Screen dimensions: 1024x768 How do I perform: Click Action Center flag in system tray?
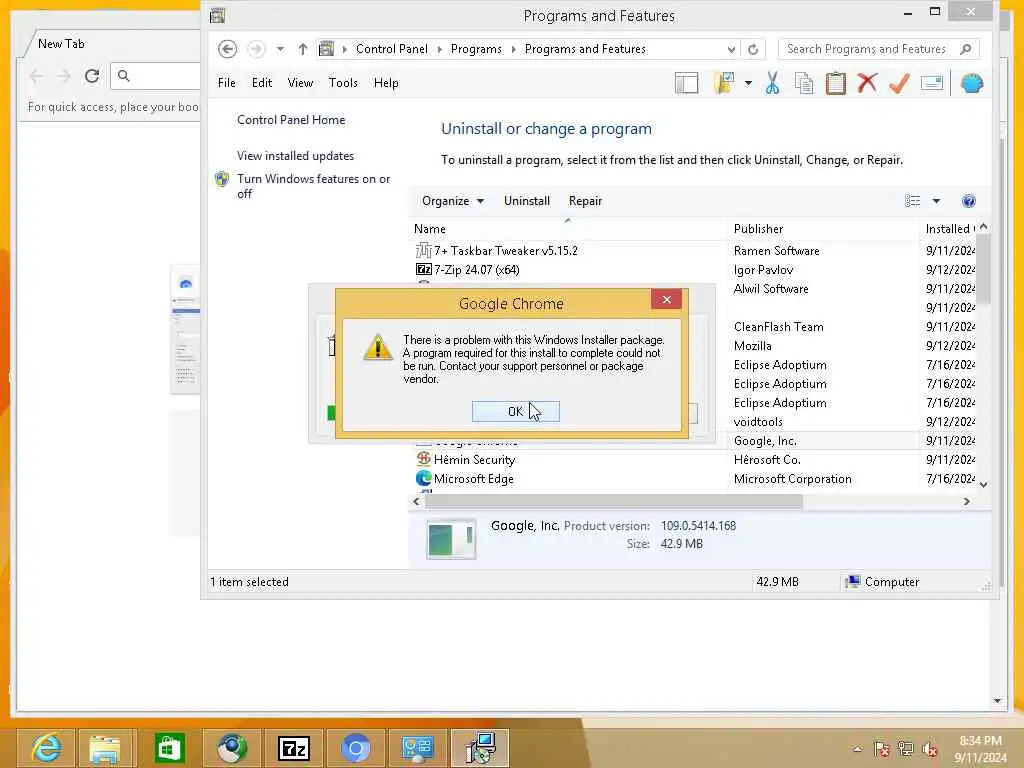point(881,748)
